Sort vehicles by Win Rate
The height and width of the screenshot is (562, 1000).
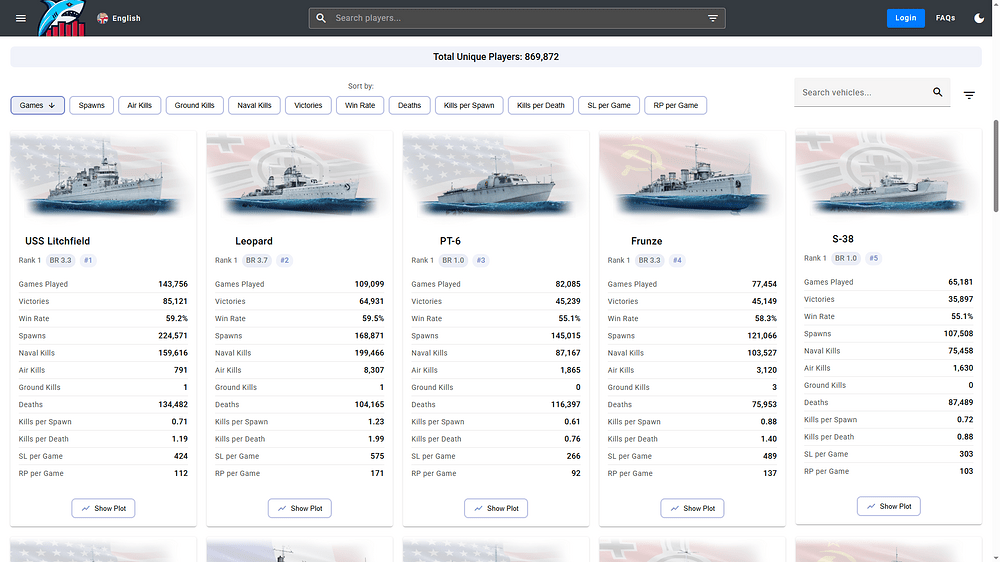click(360, 105)
